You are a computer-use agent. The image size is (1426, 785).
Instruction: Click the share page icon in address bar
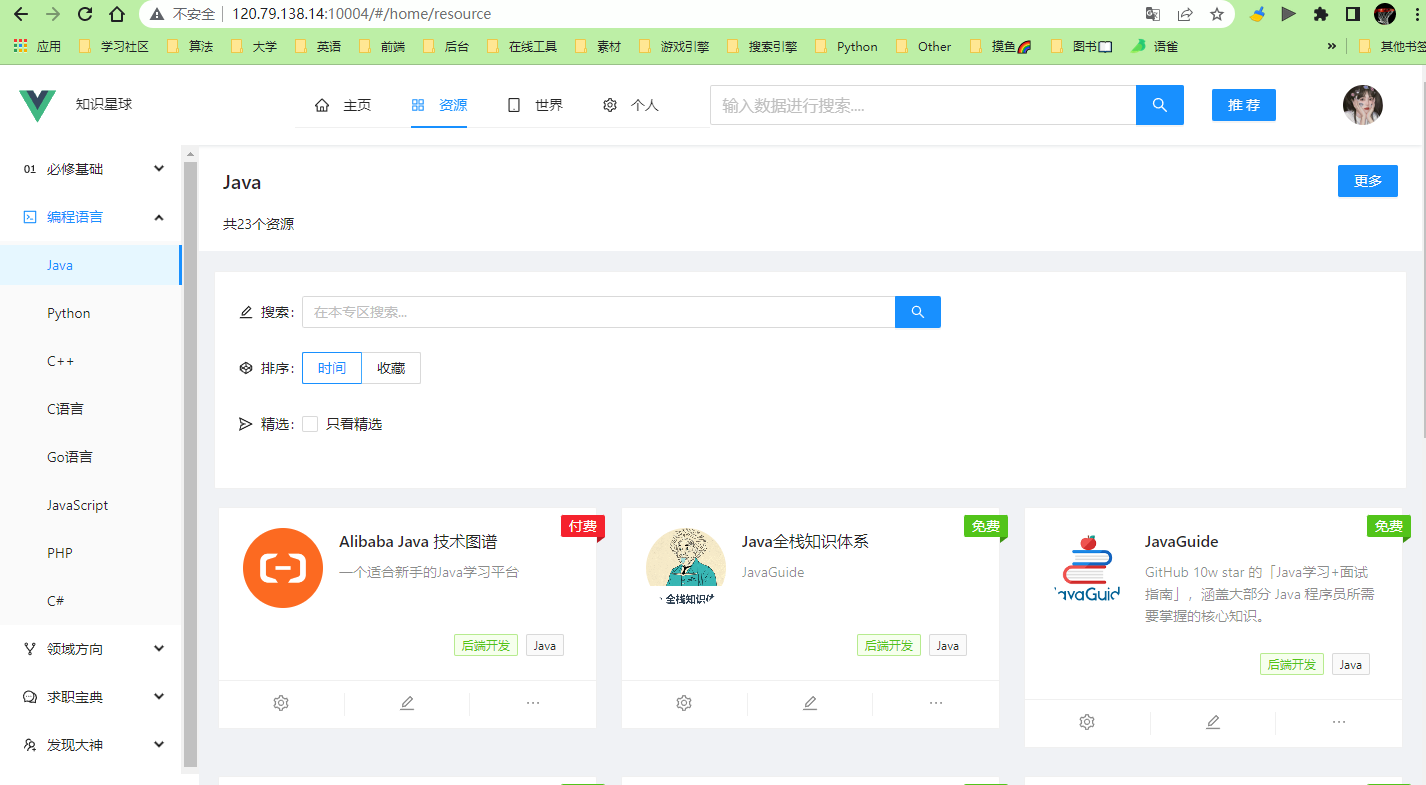(x=1185, y=14)
